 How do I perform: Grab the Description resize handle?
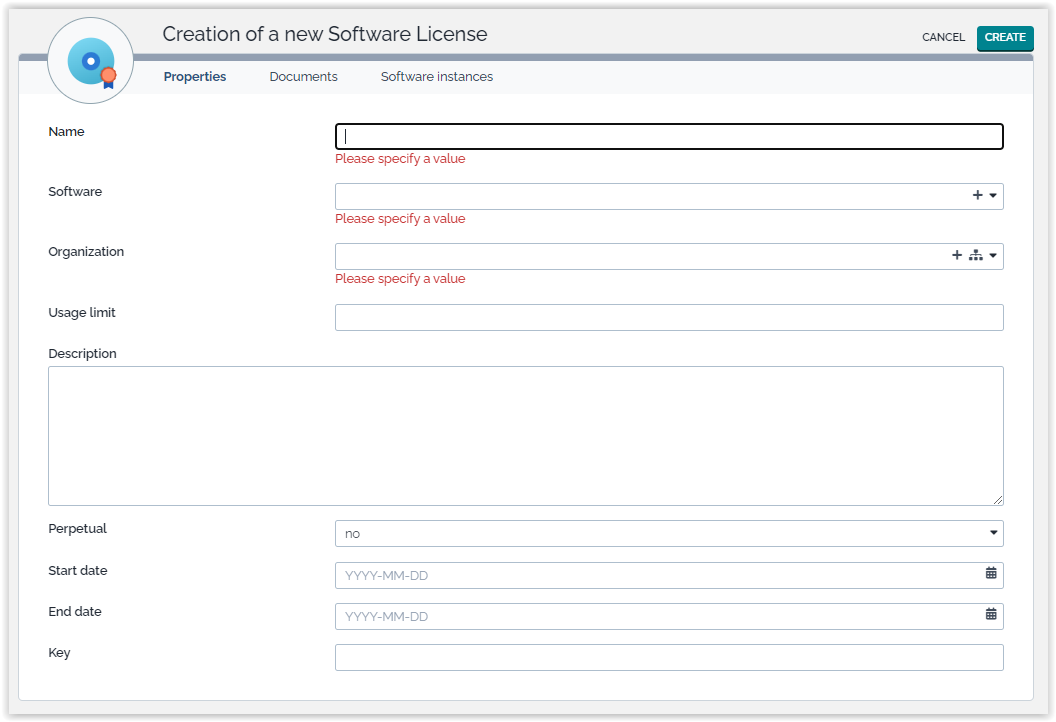click(x=997, y=499)
